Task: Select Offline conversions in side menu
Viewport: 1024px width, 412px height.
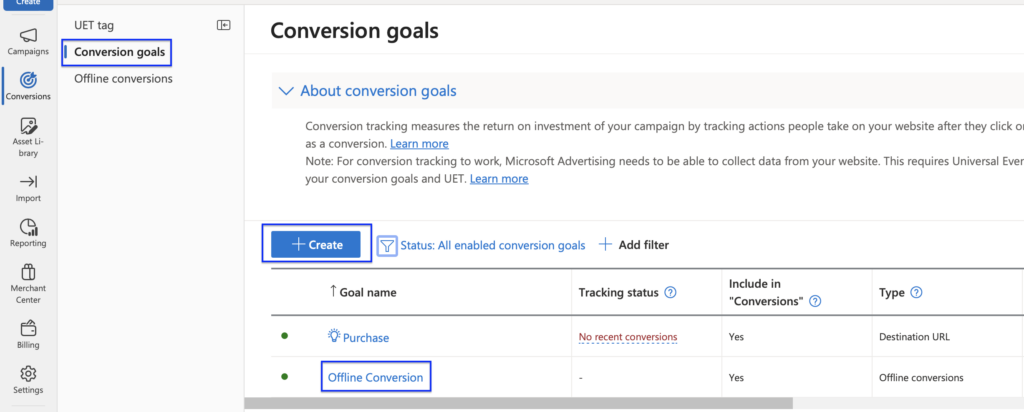Action: click(x=123, y=79)
